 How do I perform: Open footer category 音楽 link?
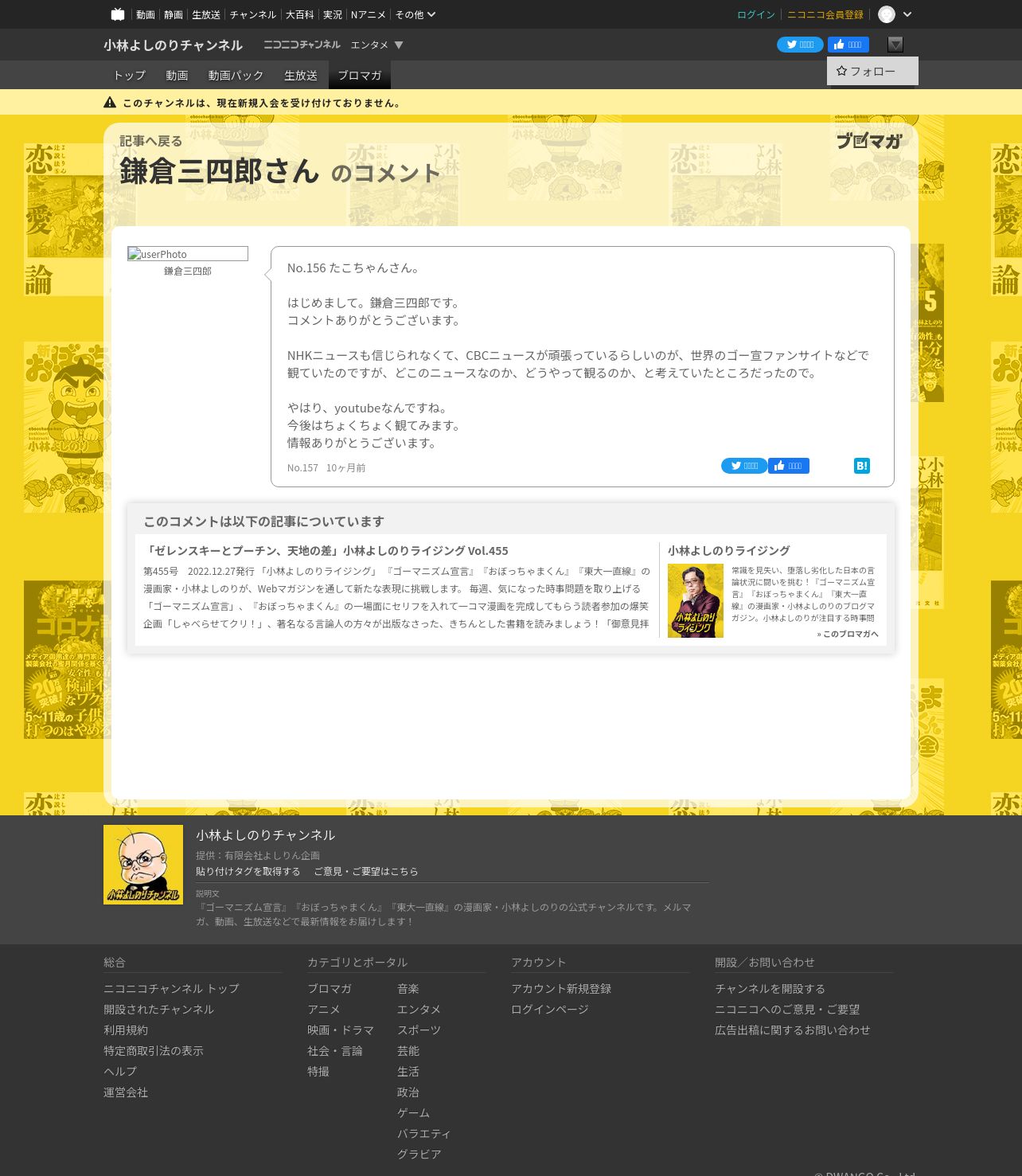[408, 988]
